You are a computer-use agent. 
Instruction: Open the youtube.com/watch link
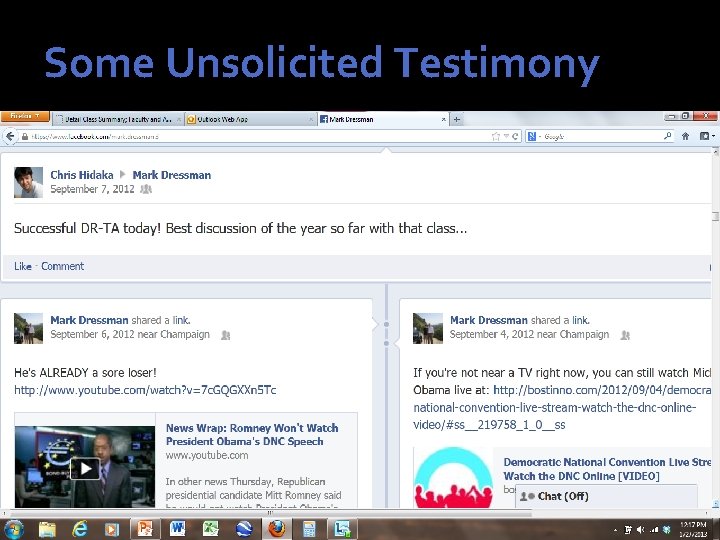[x=145, y=390]
